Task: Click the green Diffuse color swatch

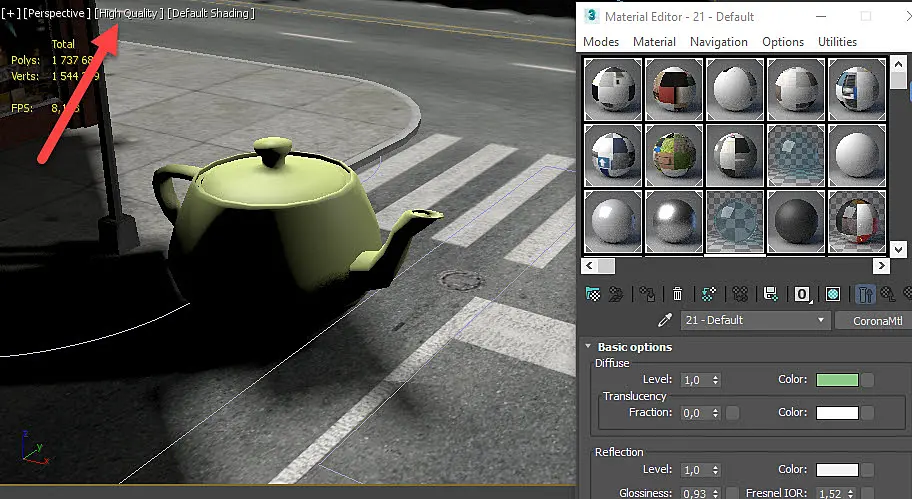Action: (x=838, y=380)
